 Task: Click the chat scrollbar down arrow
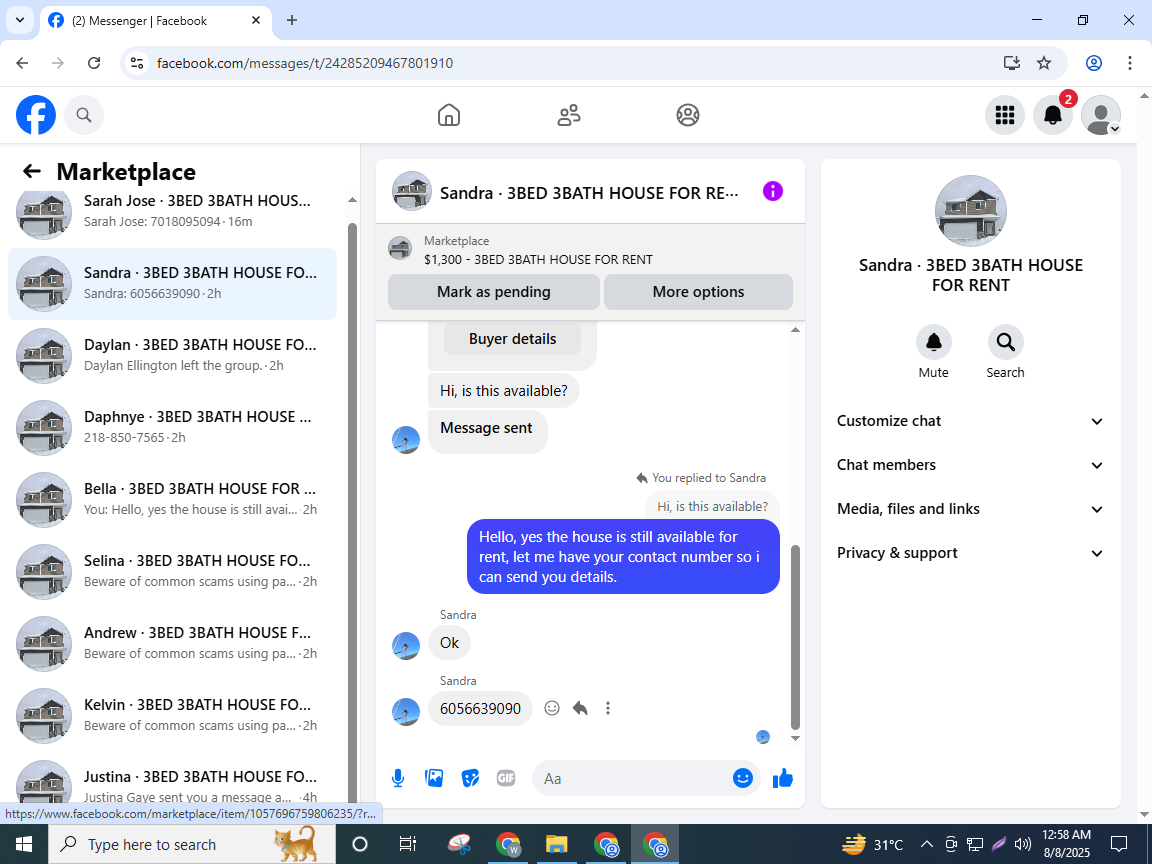click(795, 738)
